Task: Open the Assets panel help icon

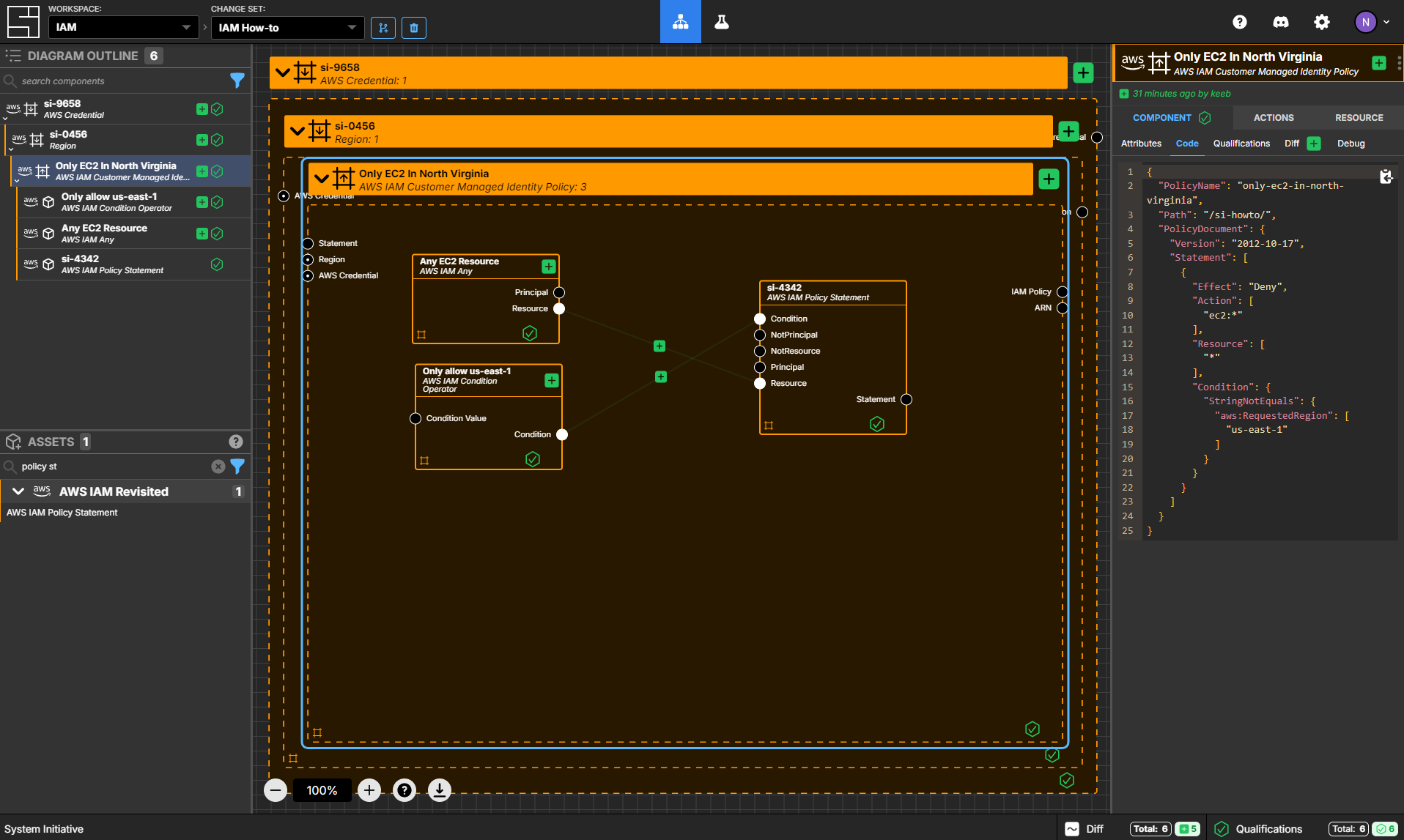Action: [236, 442]
